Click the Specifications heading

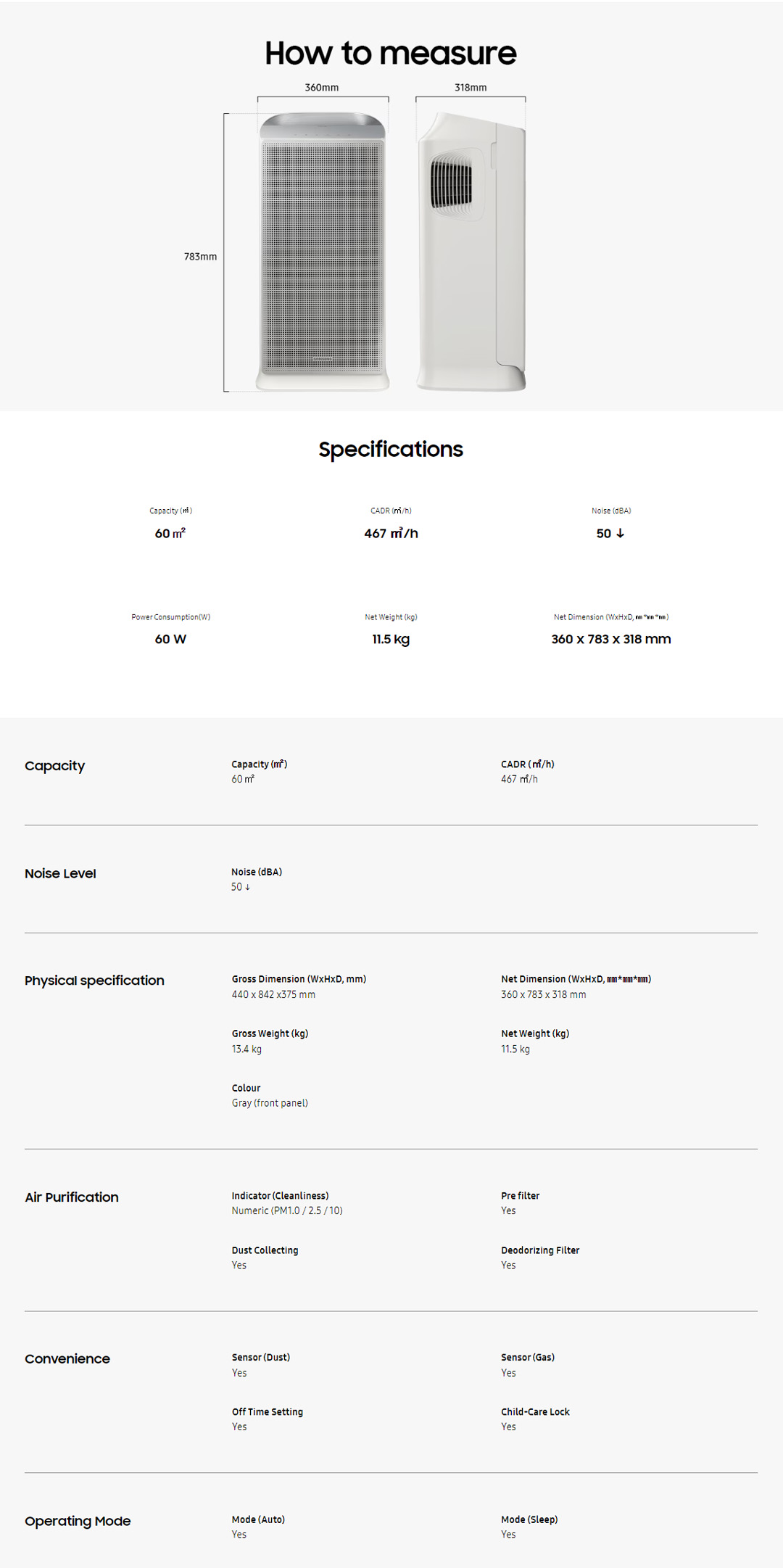[391, 450]
